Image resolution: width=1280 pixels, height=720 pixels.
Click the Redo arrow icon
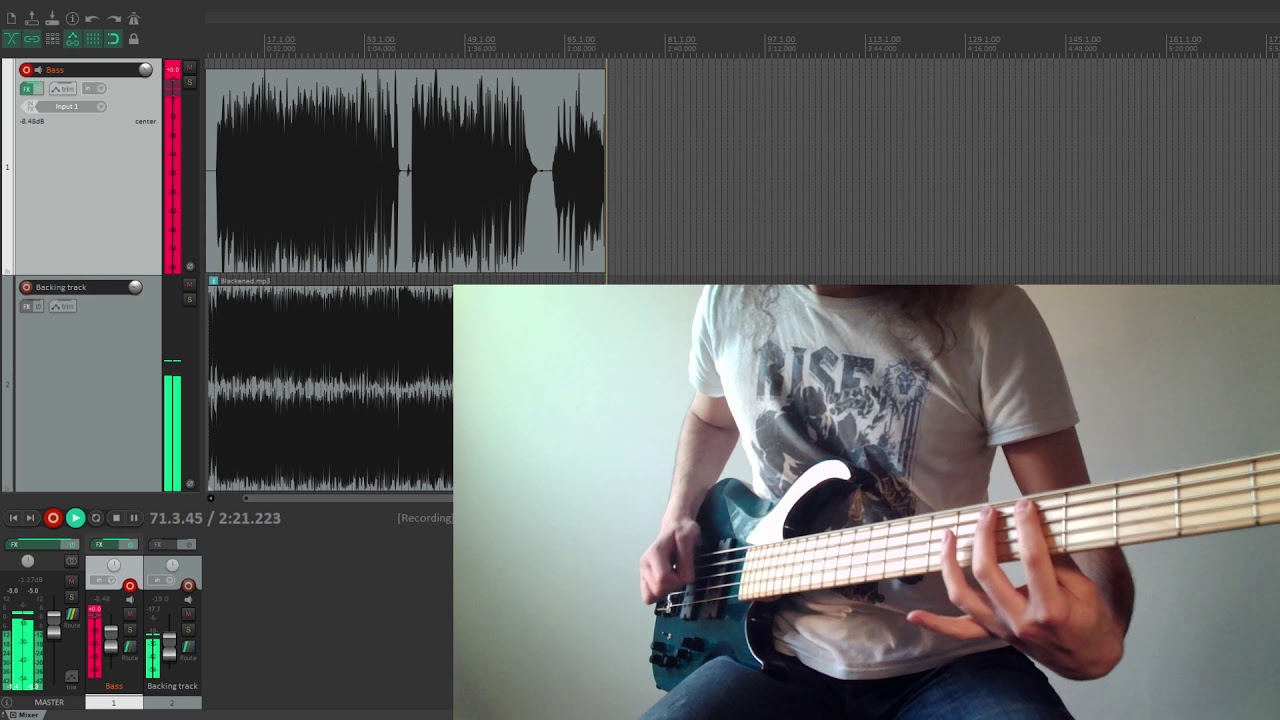pyautogui.click(x=114, y=19)
